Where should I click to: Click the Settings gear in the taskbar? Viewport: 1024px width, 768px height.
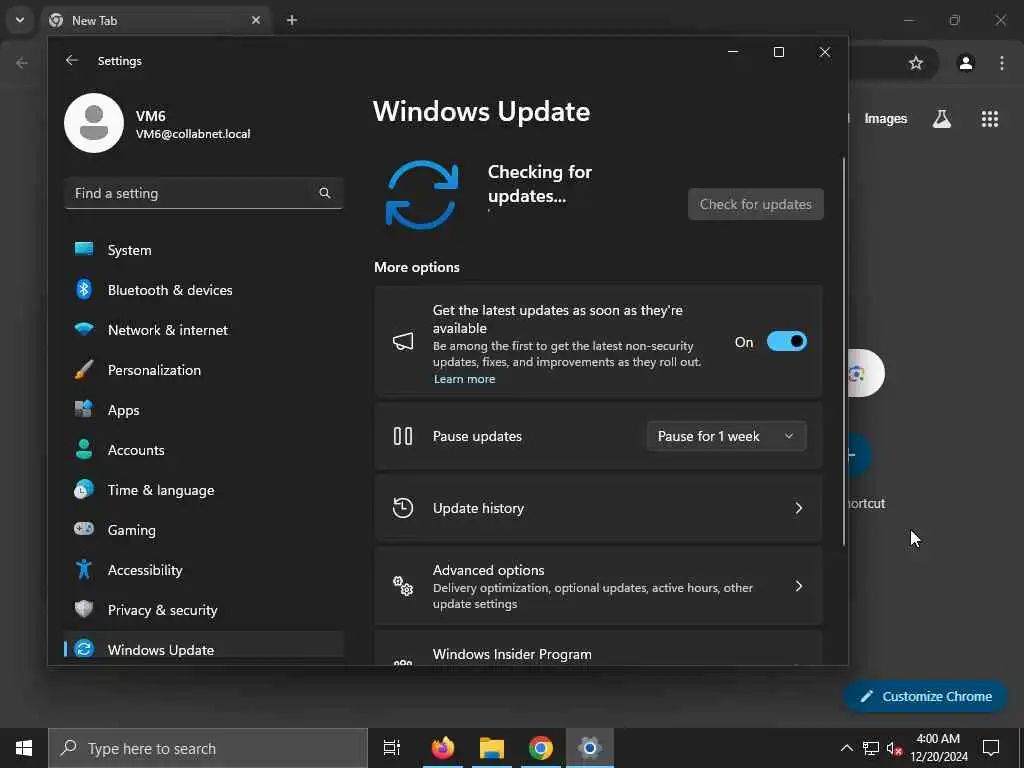coord(590,748)
